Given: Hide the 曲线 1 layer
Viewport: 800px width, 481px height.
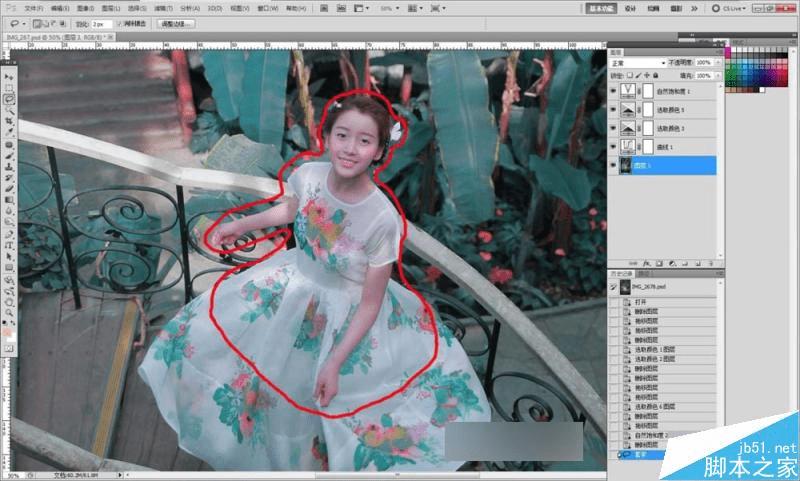Looking at the screenshot, I should click(x=613, y=147).
